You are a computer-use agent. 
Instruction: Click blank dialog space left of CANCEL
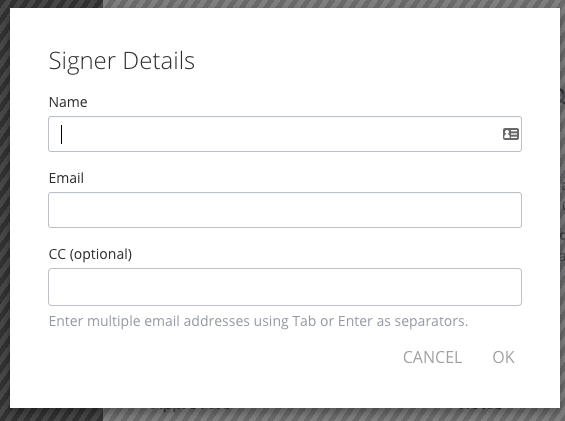coord(216,358)
